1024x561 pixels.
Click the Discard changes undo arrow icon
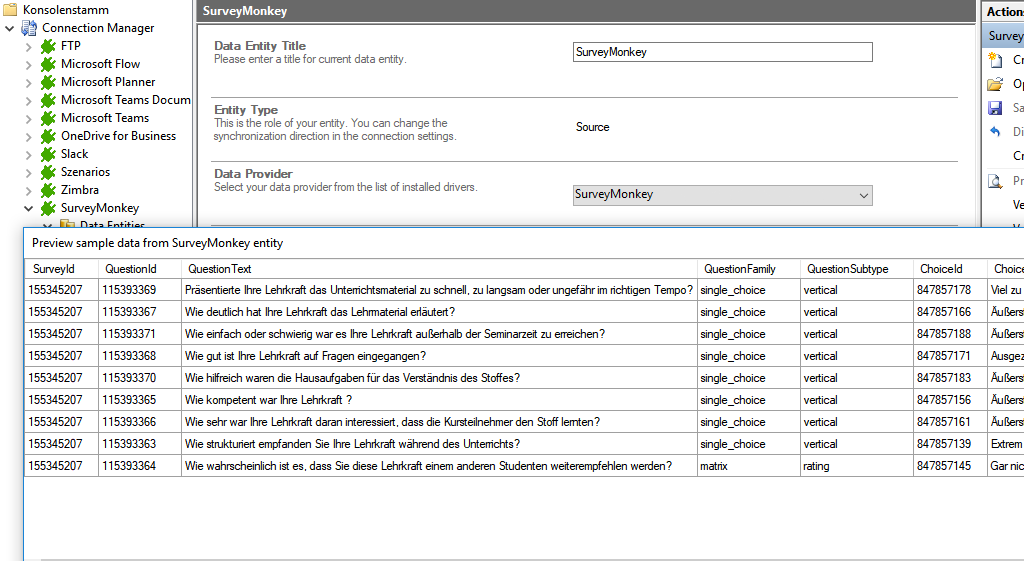point(995,132)
